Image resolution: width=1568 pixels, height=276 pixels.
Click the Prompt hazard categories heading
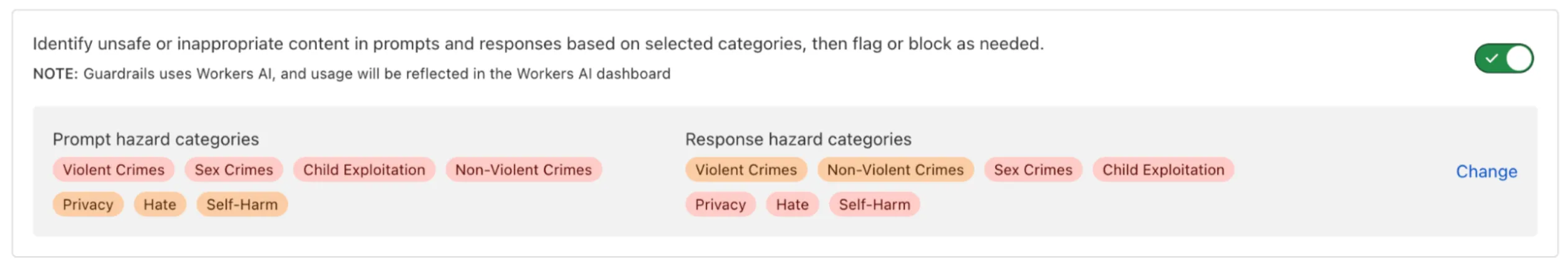(x=155, y=139)
